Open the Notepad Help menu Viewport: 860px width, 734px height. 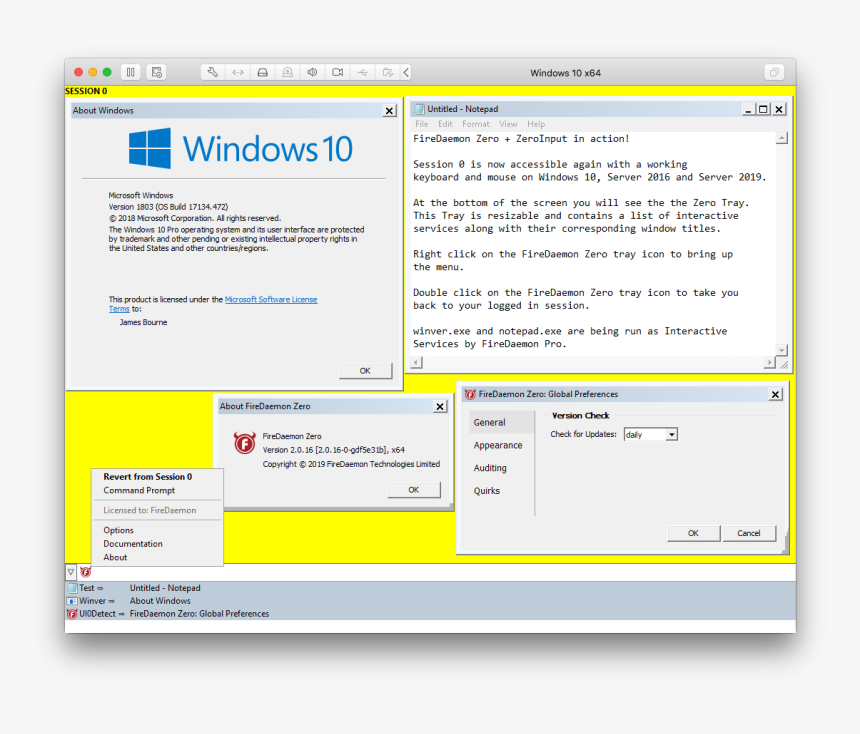[x=536, y=124]
